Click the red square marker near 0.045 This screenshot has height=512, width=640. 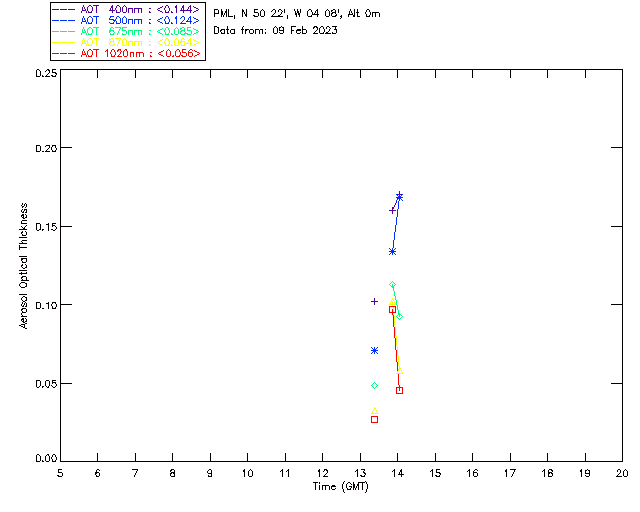(400, 391)
